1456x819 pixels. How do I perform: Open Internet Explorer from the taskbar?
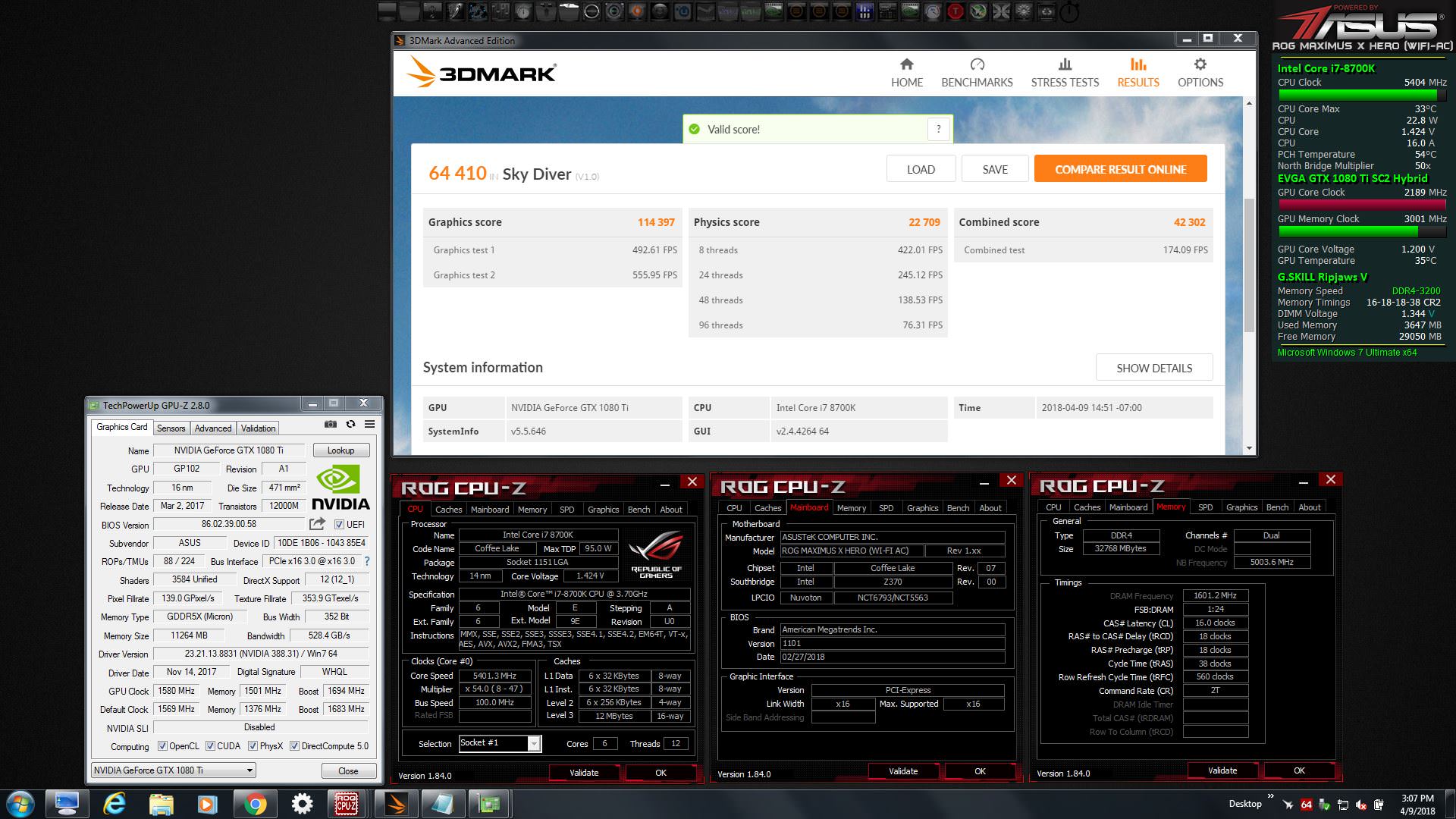[x=114, y=804]
